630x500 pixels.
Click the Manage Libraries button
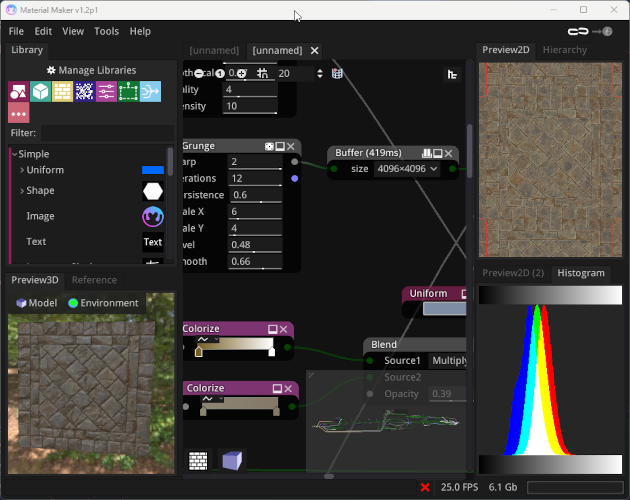pos(91,71)
